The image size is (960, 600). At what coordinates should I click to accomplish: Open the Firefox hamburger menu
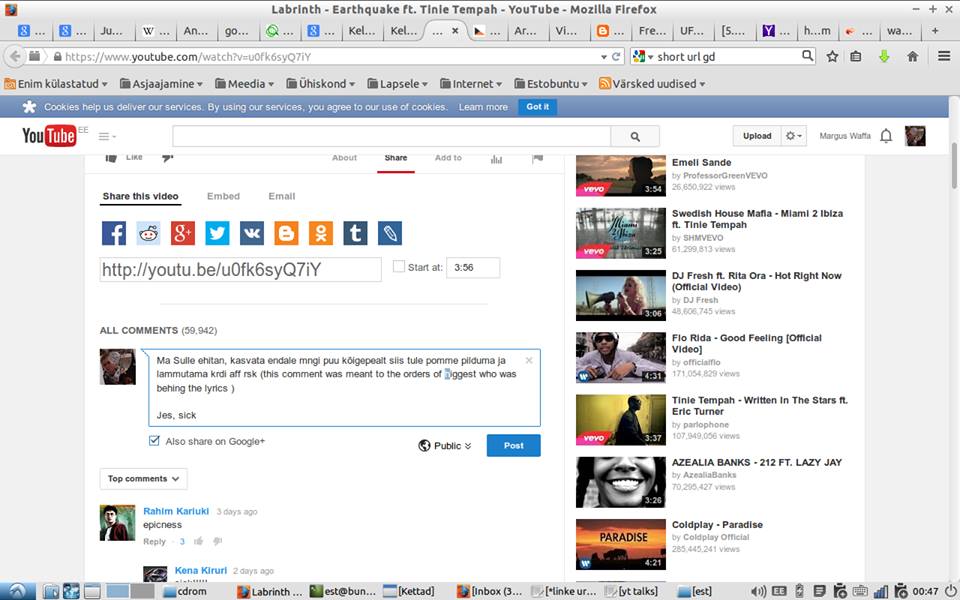tap(943, 56)
